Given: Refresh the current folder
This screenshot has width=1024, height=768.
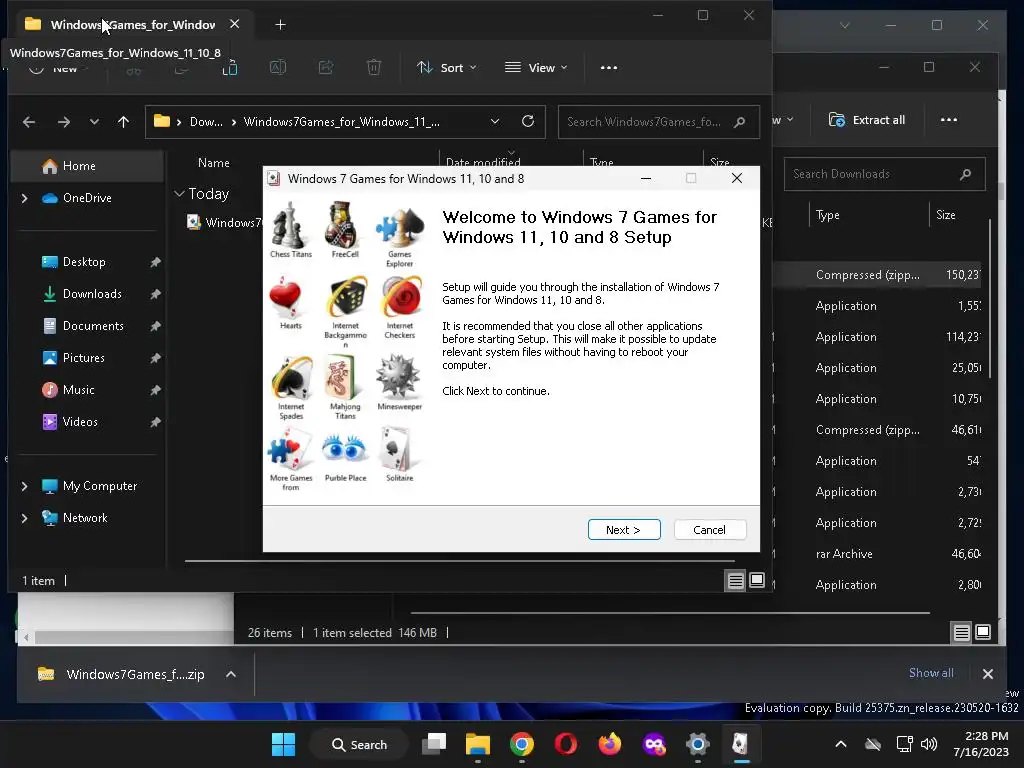Looking at the screenshot, I should tap(528, 121).
